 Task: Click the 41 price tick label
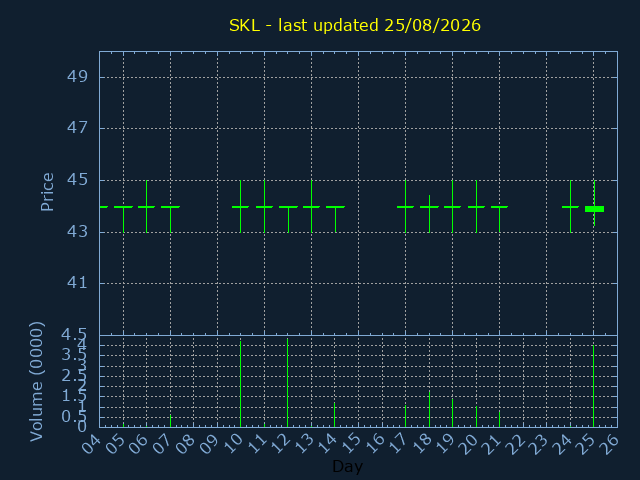click(x=77, y=282)
